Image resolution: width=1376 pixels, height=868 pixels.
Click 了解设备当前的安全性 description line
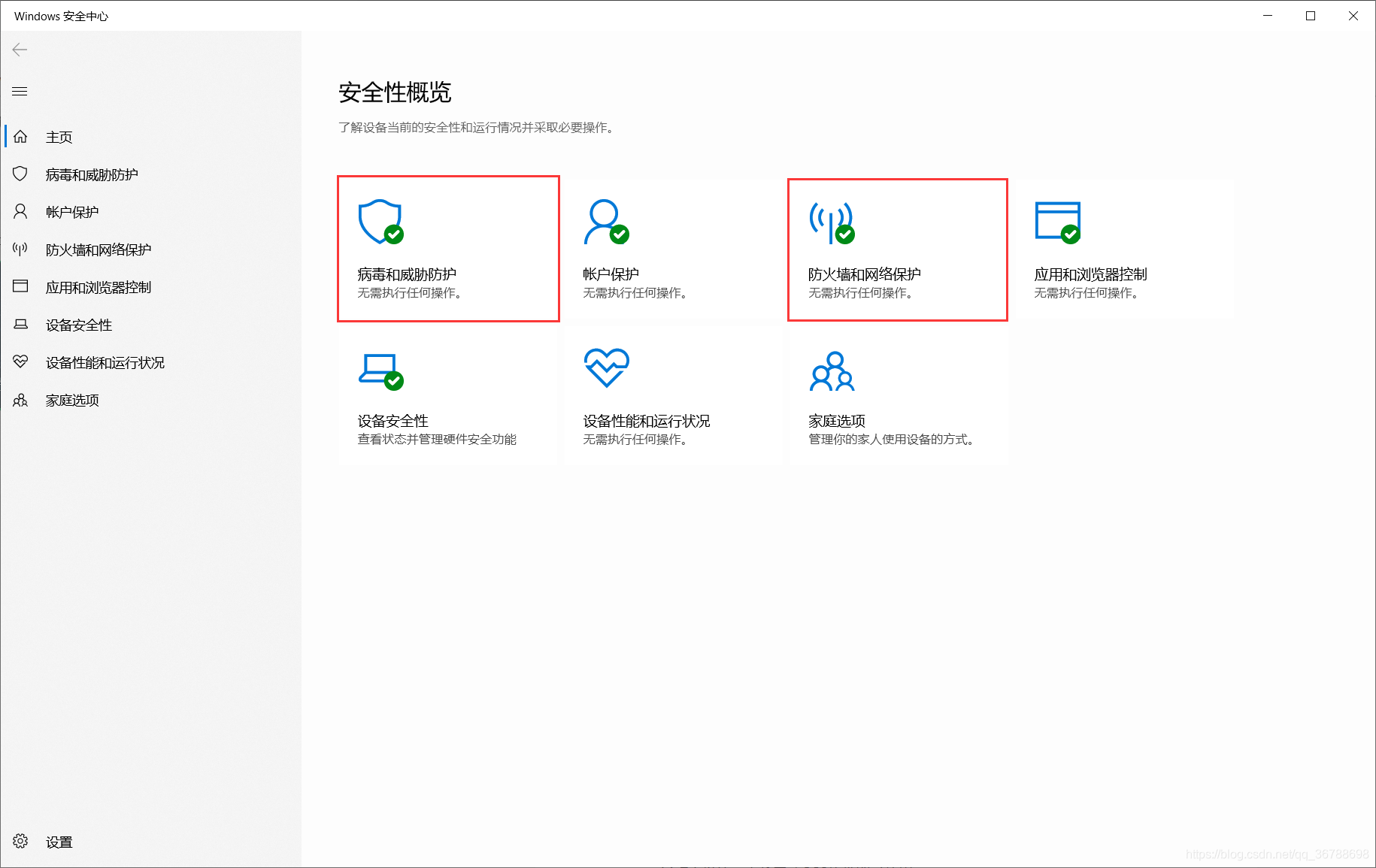point(476,128)
